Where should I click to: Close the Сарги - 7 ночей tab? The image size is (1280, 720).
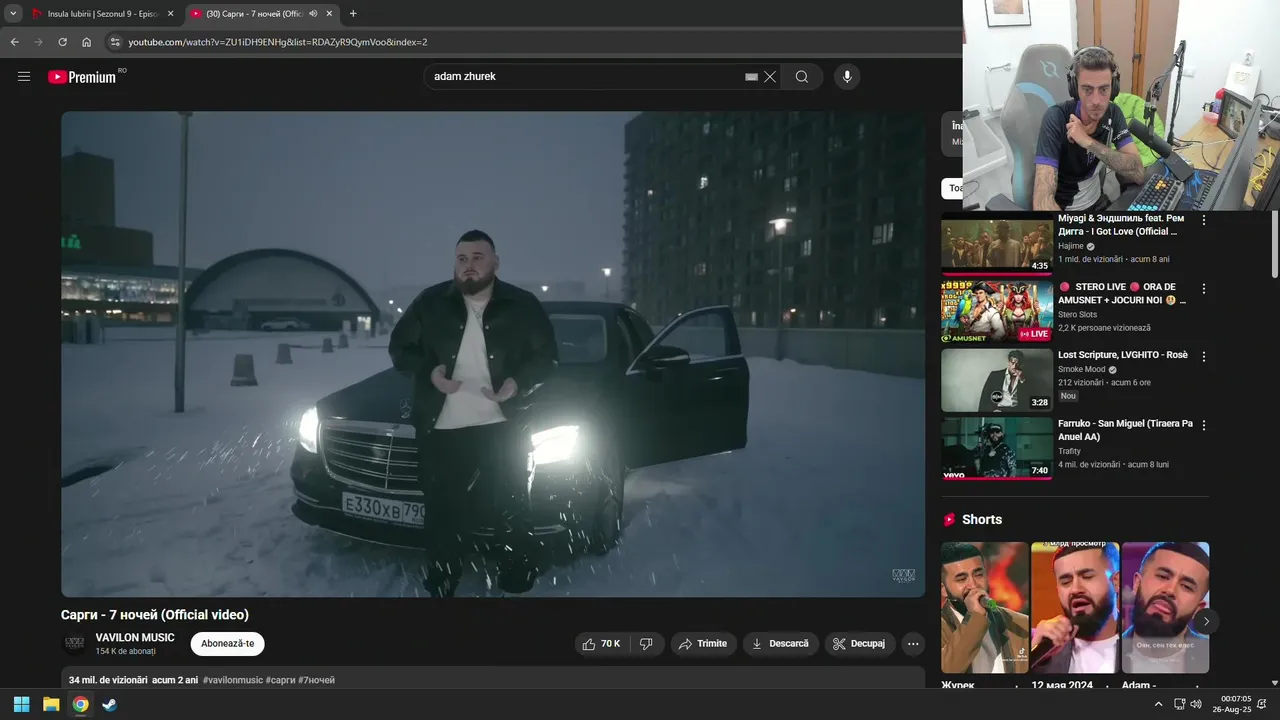pos(329,14)
